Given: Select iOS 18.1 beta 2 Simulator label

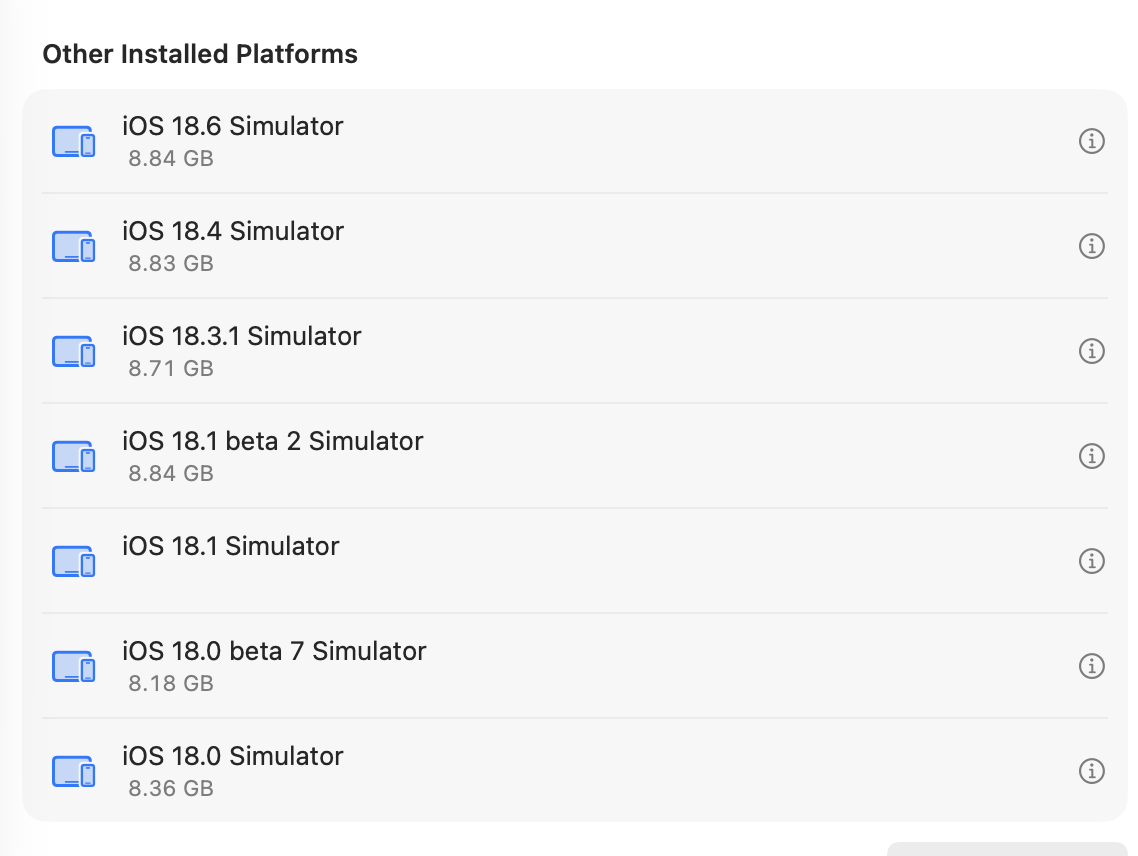Looking at the screenshot, I should [x=273, y=442].
